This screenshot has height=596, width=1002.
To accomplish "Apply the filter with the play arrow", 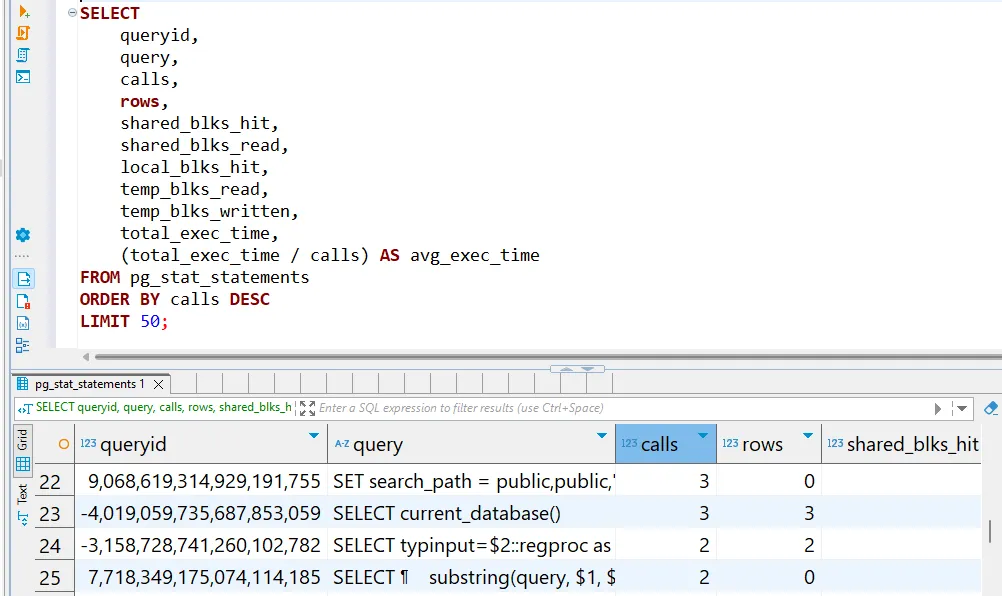I will (x=937, y=409).
